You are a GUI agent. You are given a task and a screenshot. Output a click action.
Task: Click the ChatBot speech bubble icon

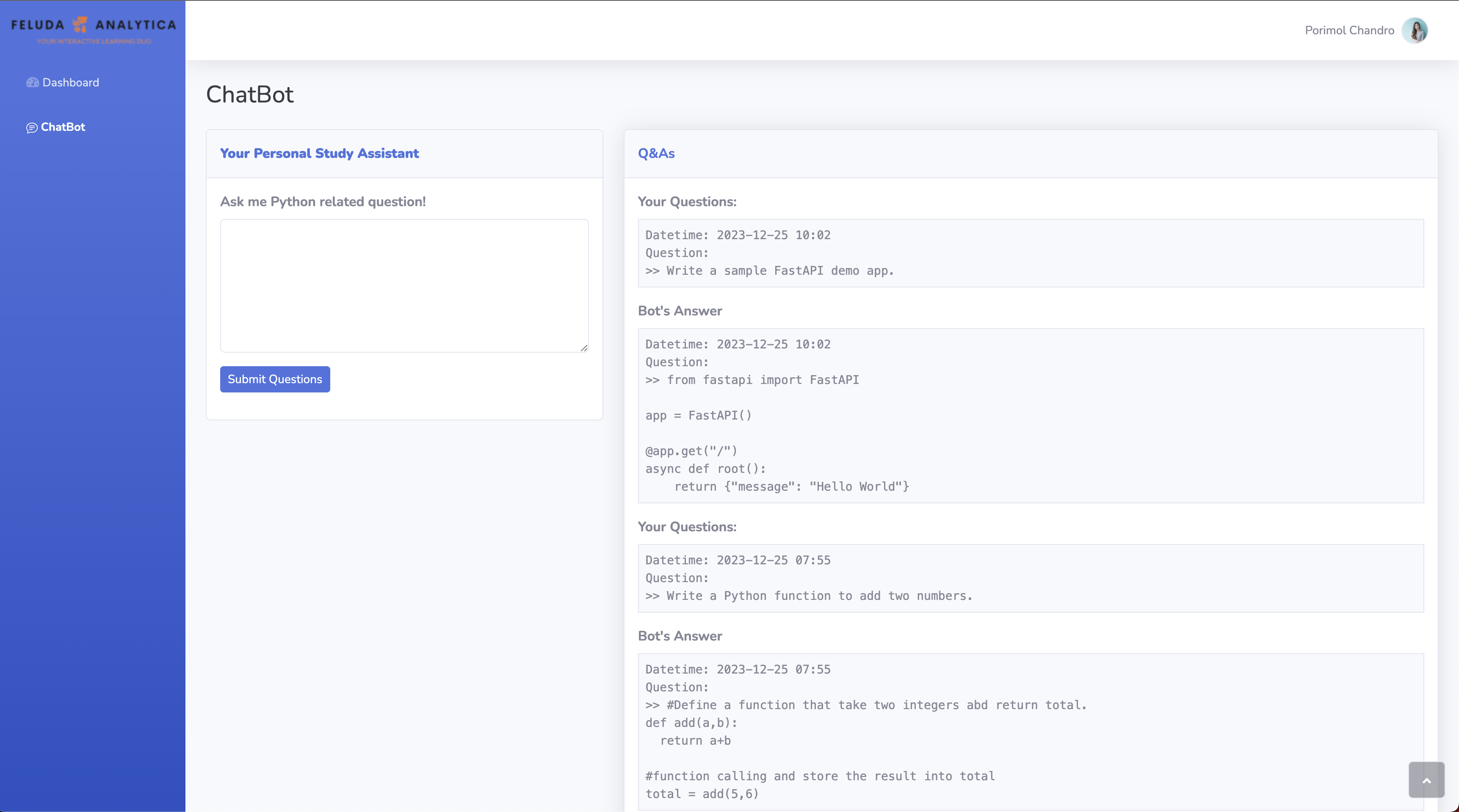(32, 128)
